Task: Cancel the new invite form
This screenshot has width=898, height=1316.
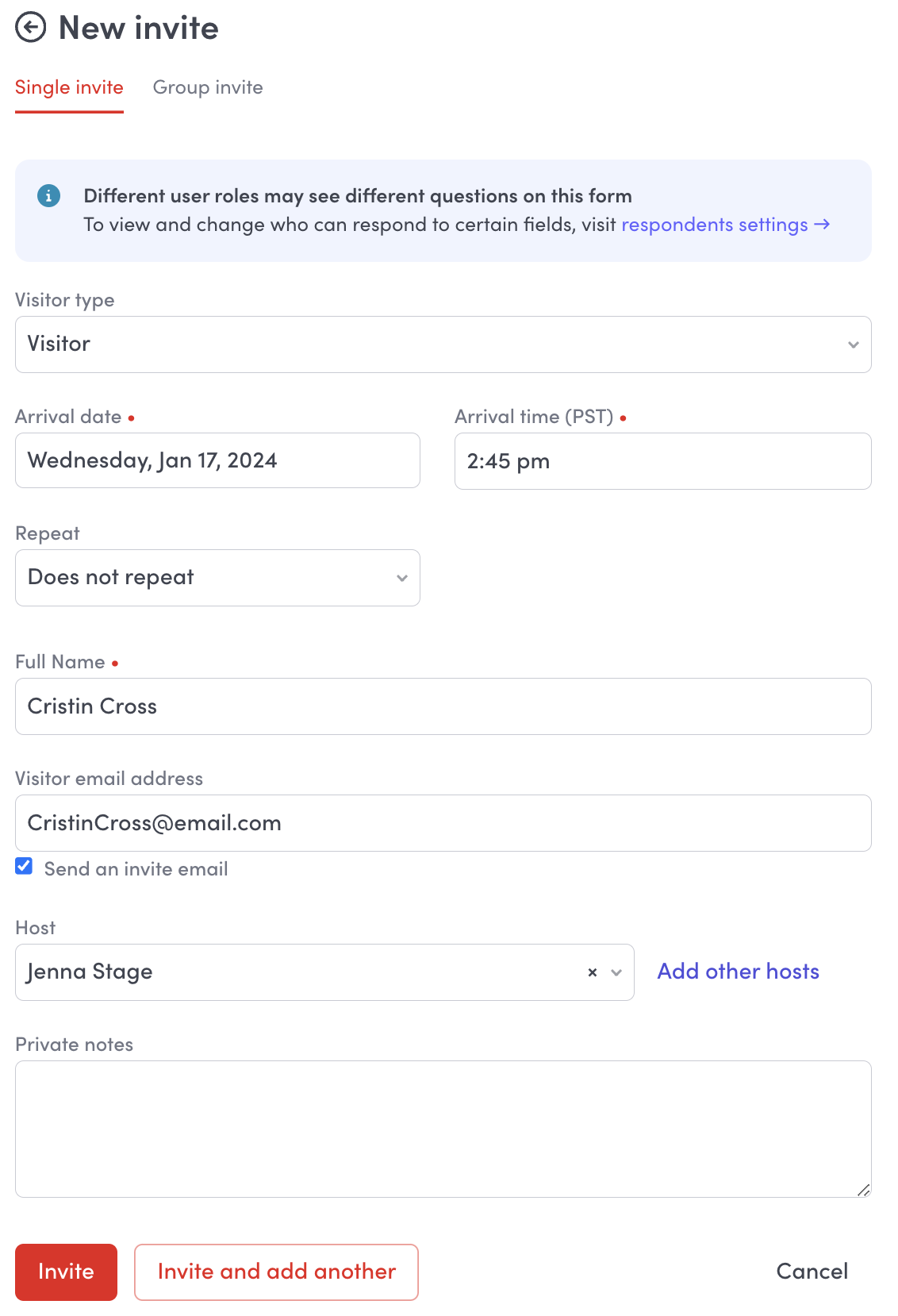Action: [x=812, y=1272]
